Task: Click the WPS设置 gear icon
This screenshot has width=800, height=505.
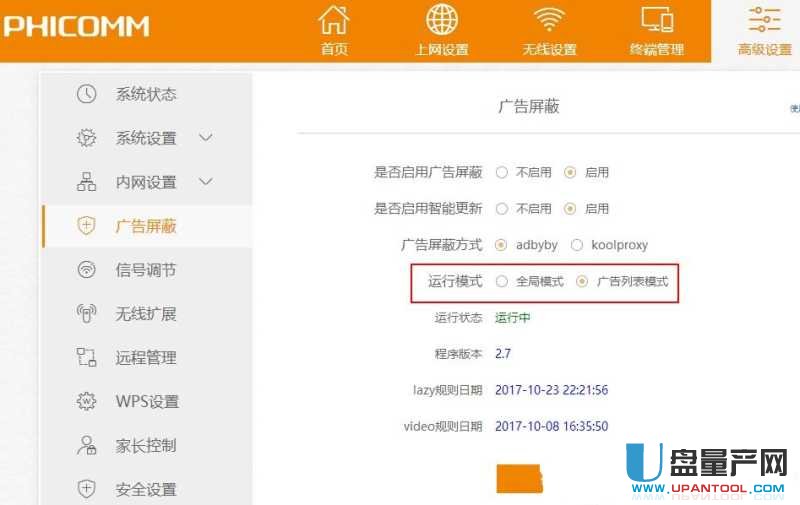Action: [x=86, y=401]
